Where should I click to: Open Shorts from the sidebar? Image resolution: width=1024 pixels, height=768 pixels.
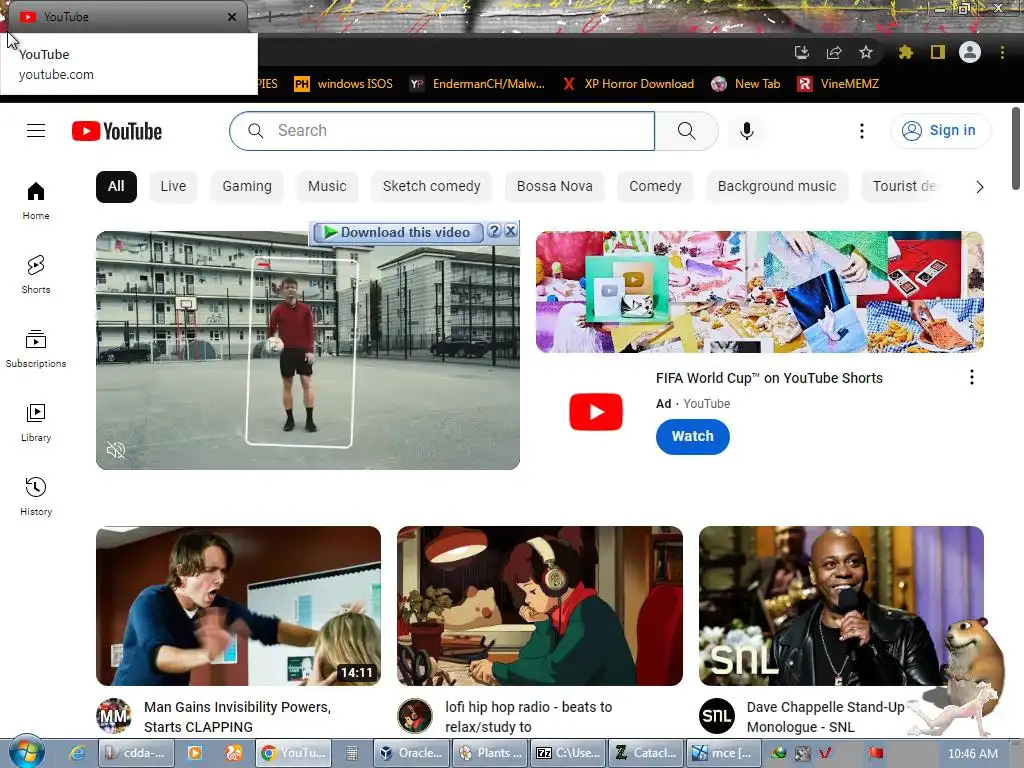36,274
